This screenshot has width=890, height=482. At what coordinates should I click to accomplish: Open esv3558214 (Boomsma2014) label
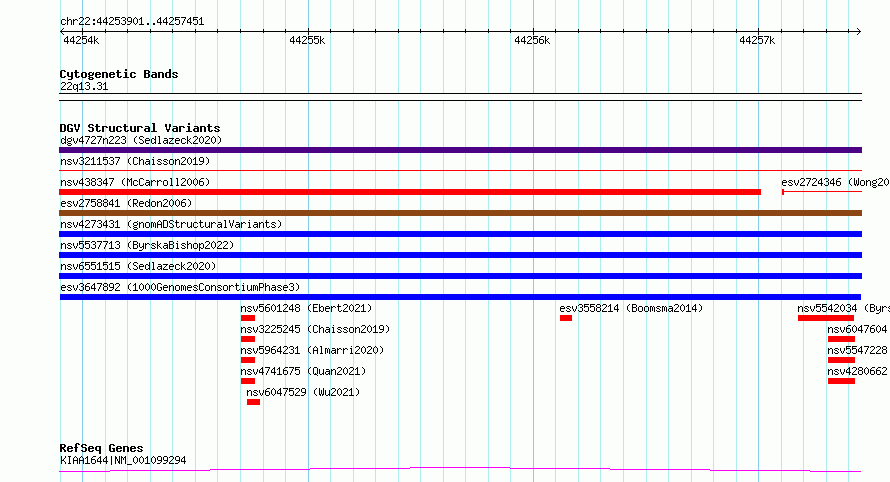[631, 308]
